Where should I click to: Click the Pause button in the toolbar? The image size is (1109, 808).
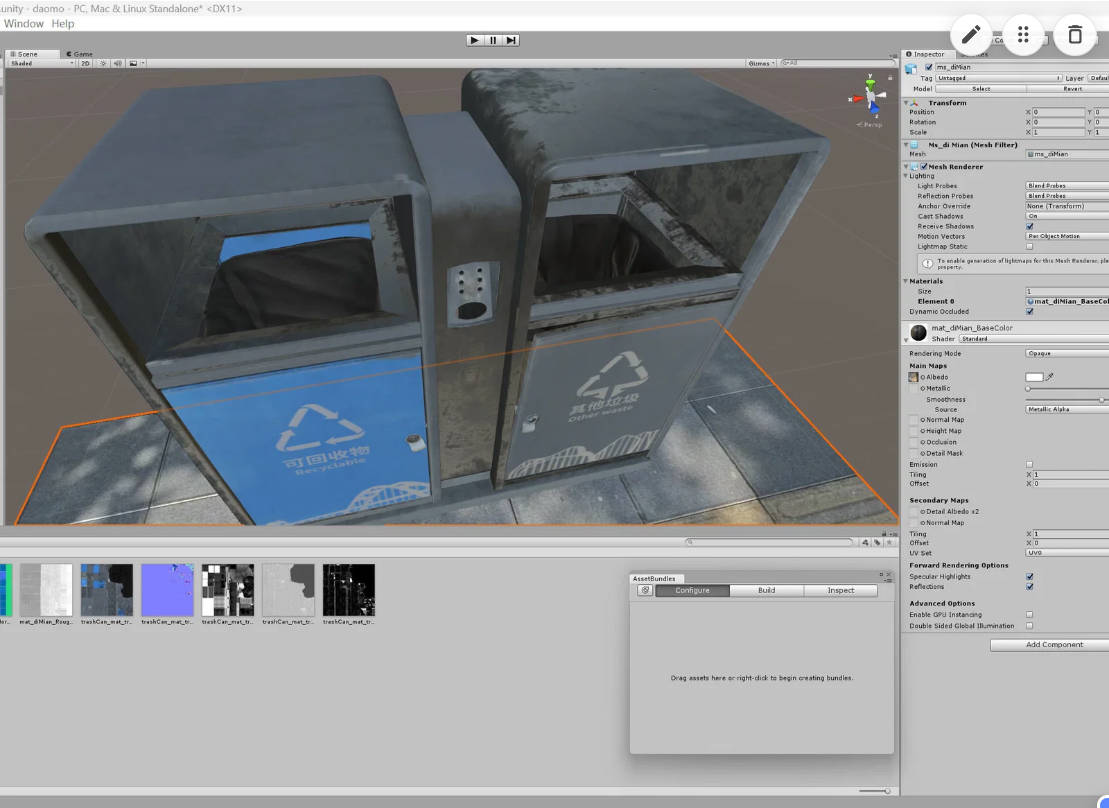point(493,40)
